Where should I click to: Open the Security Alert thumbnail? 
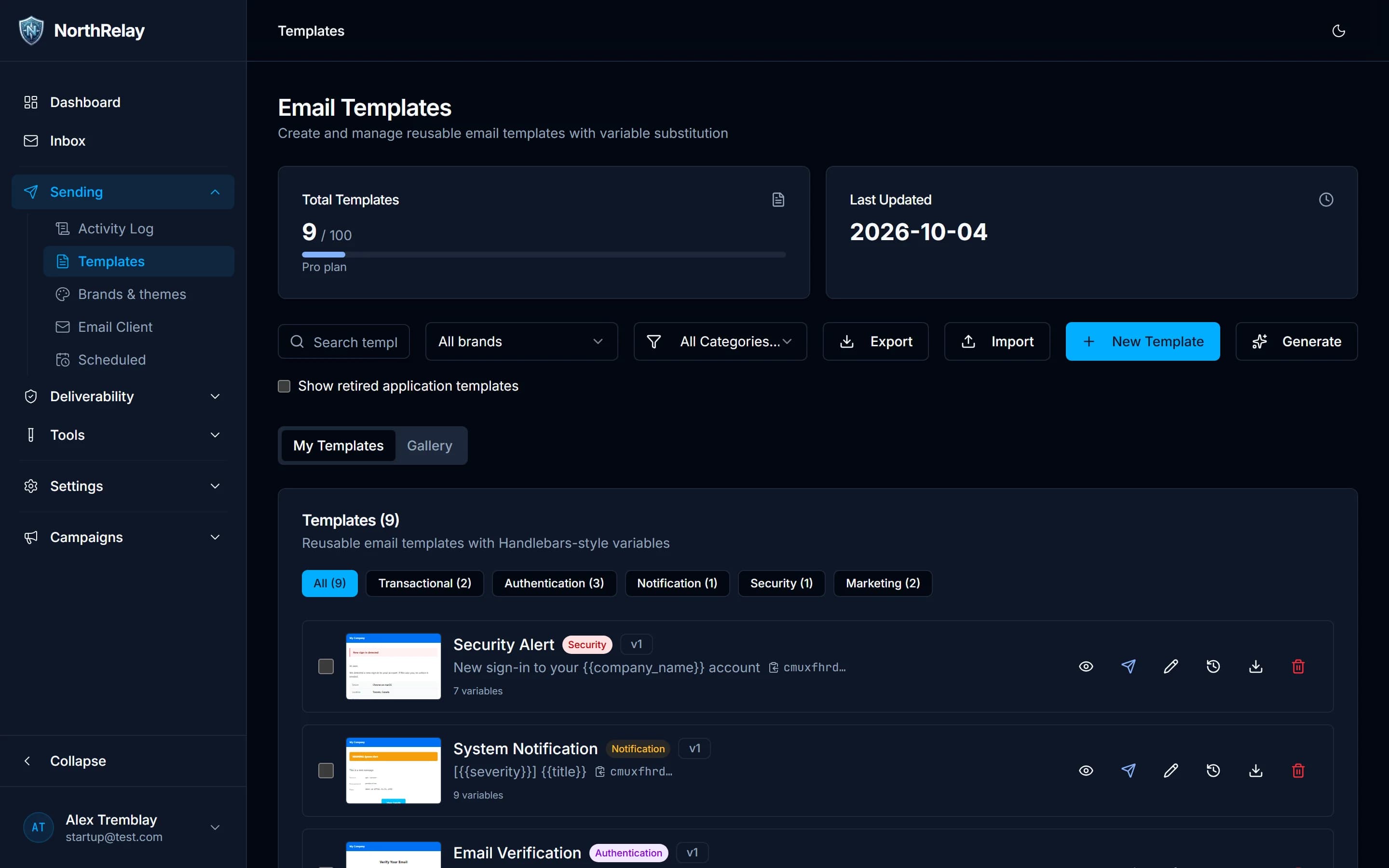393,666
